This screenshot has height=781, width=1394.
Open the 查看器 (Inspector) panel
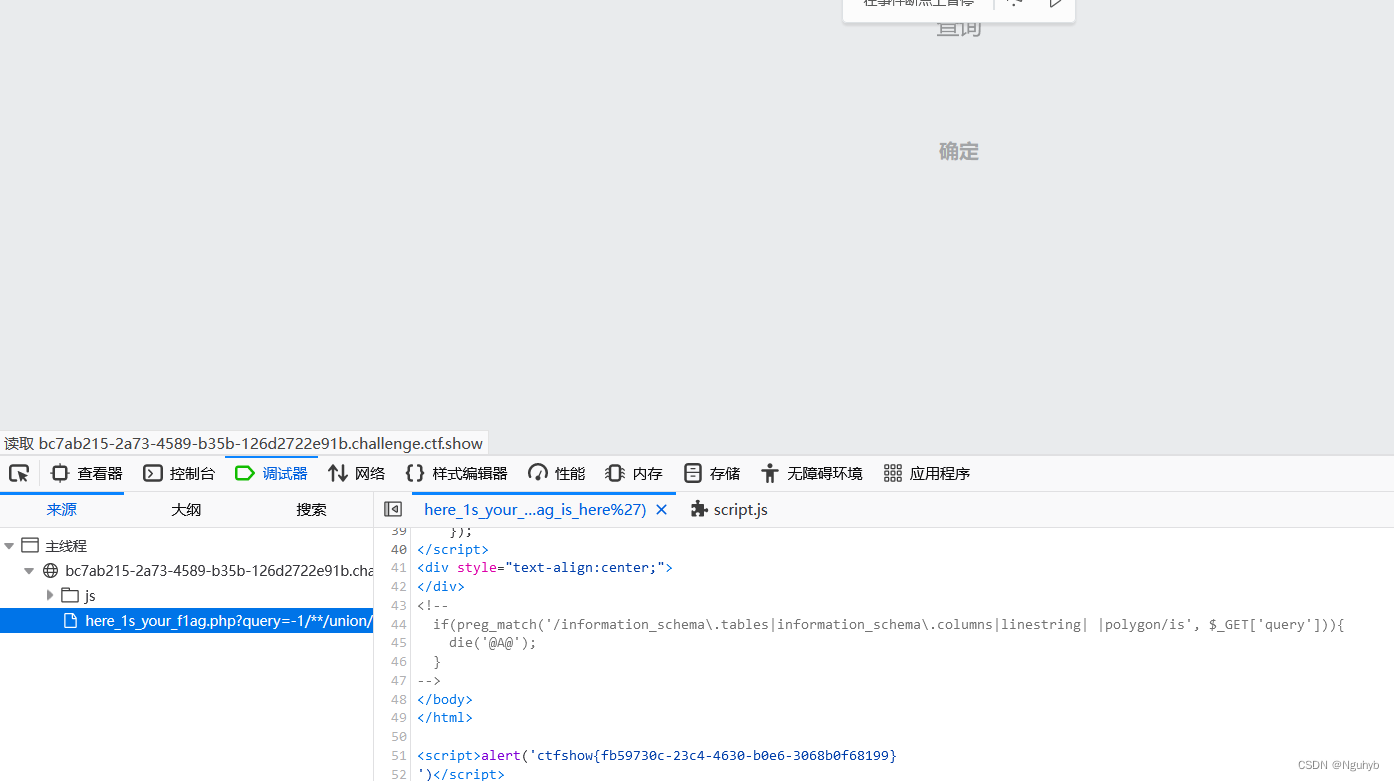(87, 473)
